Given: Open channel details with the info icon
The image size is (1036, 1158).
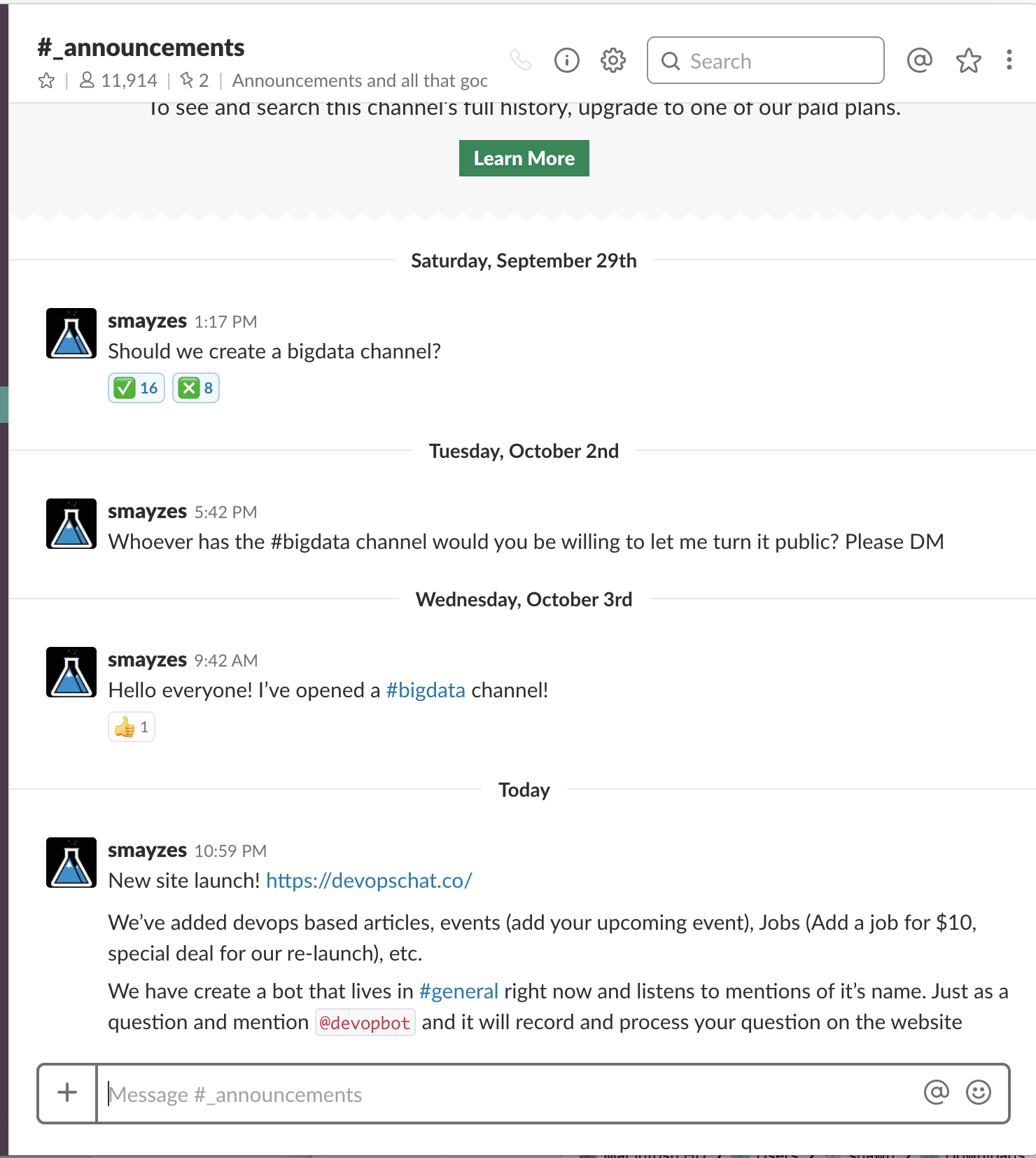Looking at the screenshot, I should click(567, 60).
